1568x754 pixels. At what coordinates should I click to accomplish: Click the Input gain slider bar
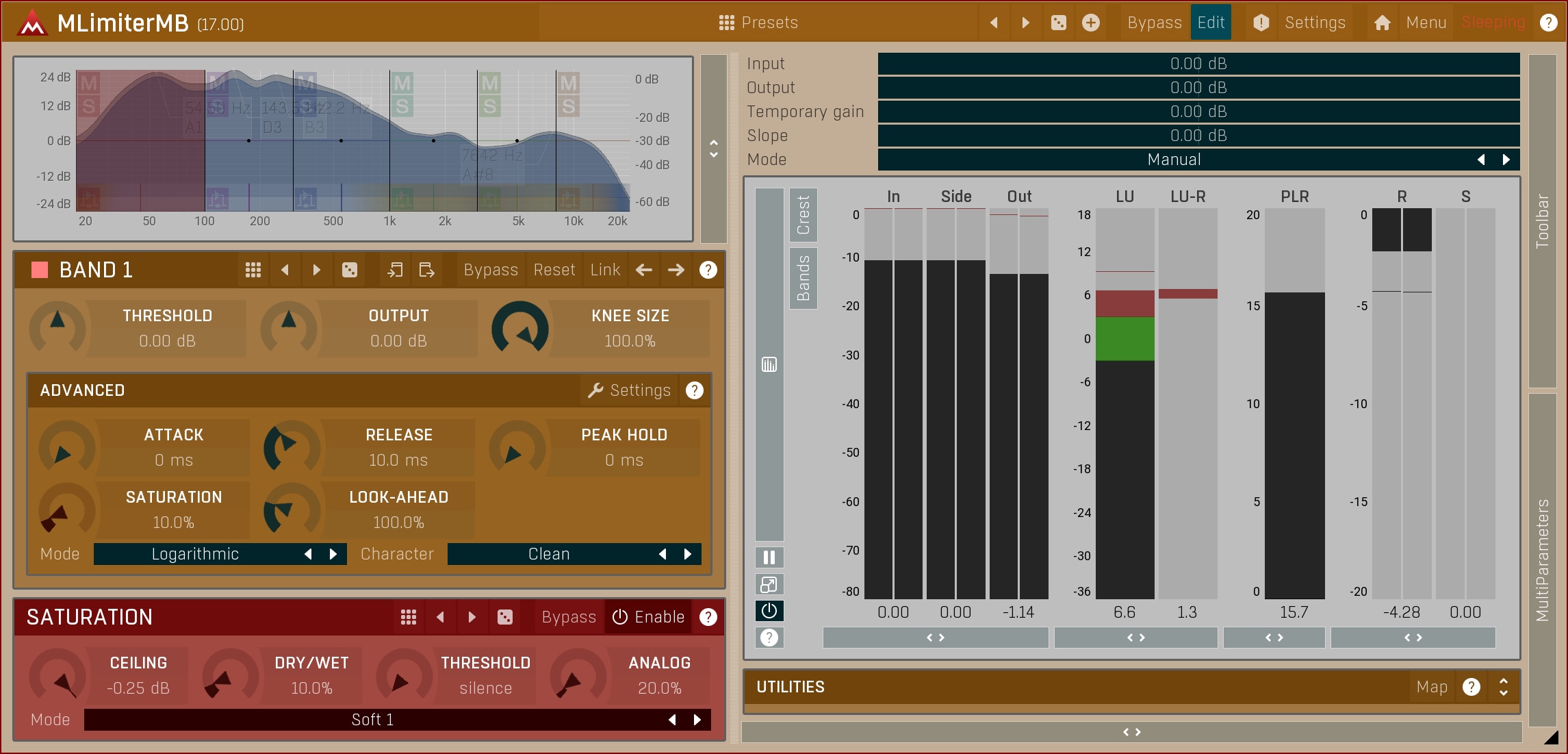1198,64
